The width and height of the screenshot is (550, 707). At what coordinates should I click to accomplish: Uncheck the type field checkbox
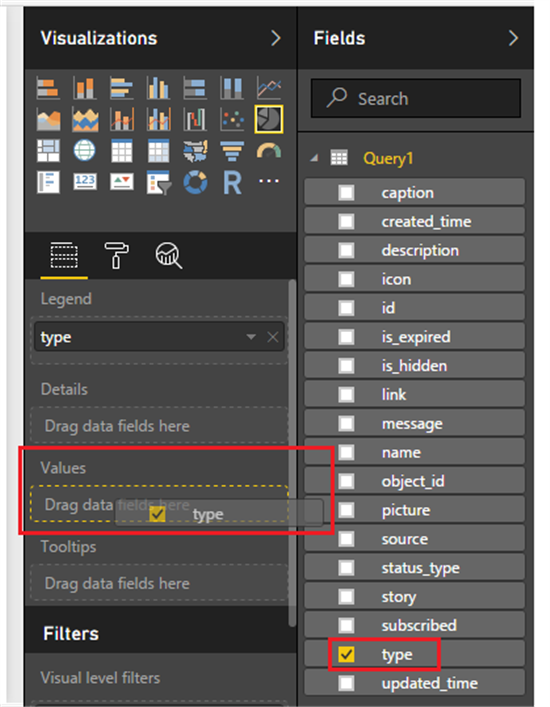[346, 654]
